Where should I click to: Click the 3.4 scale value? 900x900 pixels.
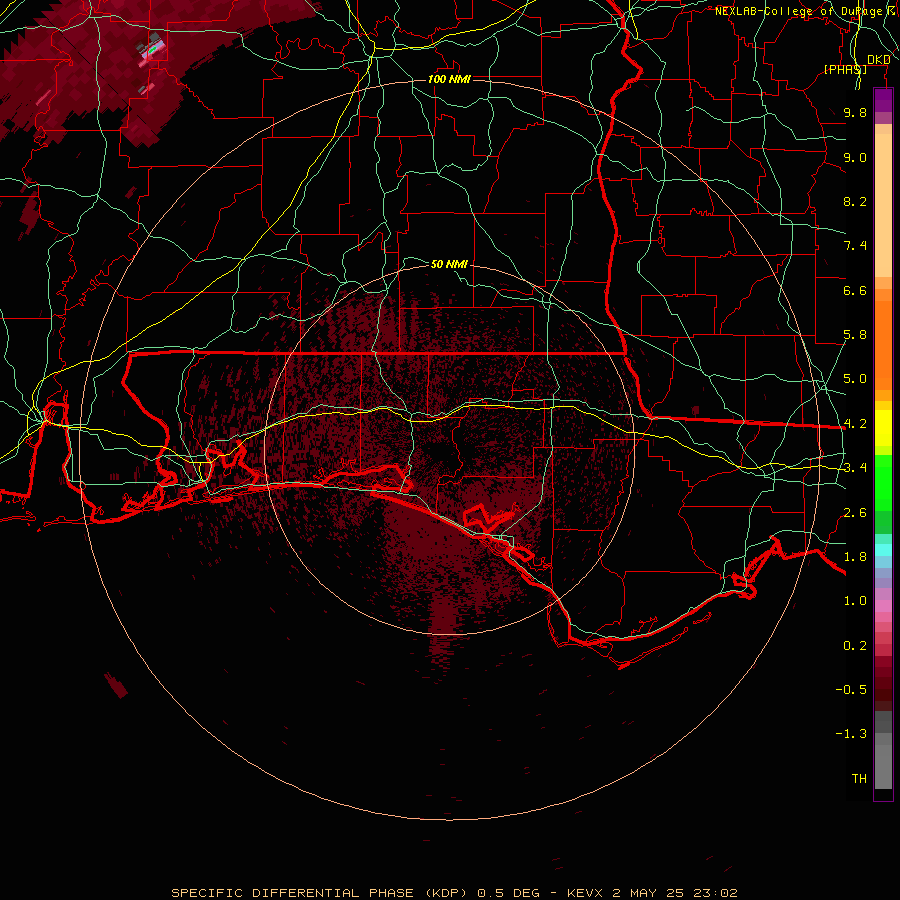pos(855,468)
